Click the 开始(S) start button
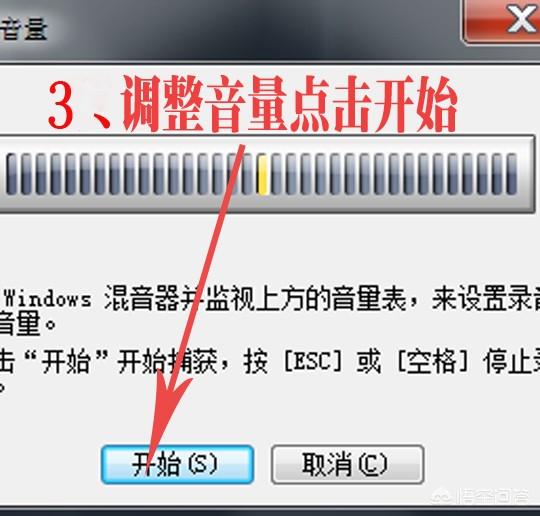Image resolution: width=540 pixels, height=516 pixels. 177,464
